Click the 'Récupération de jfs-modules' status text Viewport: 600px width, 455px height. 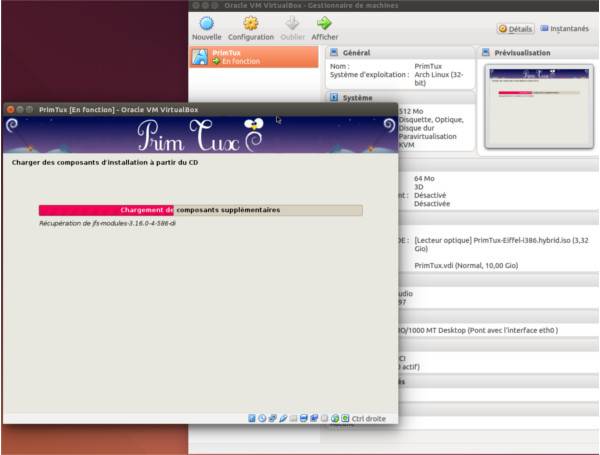107,223
